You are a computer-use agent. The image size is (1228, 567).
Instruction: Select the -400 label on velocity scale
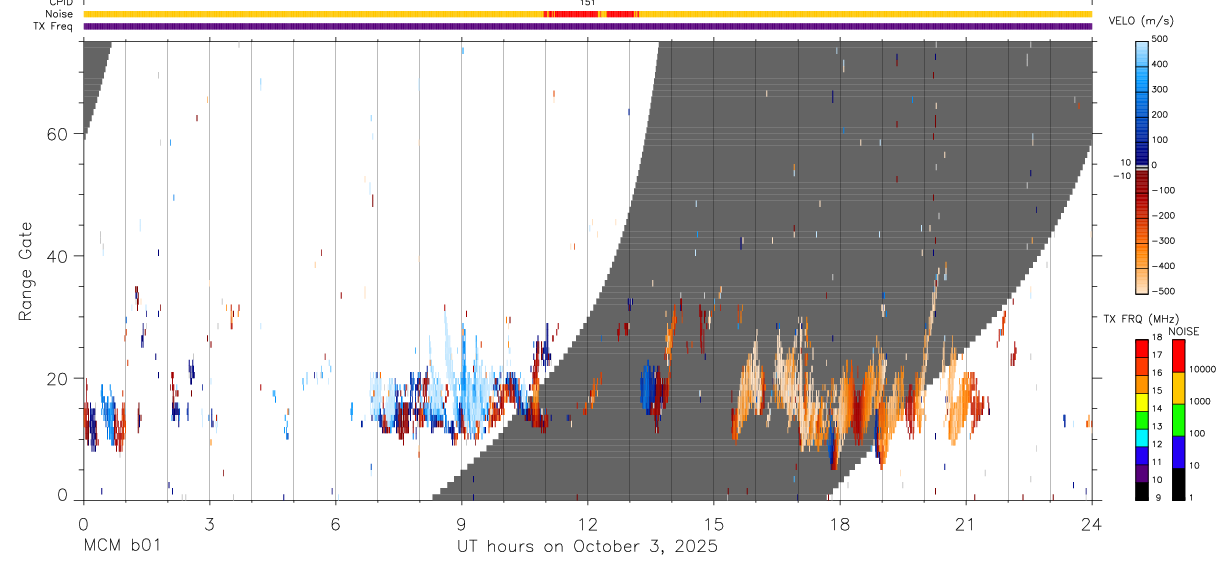(x=1165, y=266)
